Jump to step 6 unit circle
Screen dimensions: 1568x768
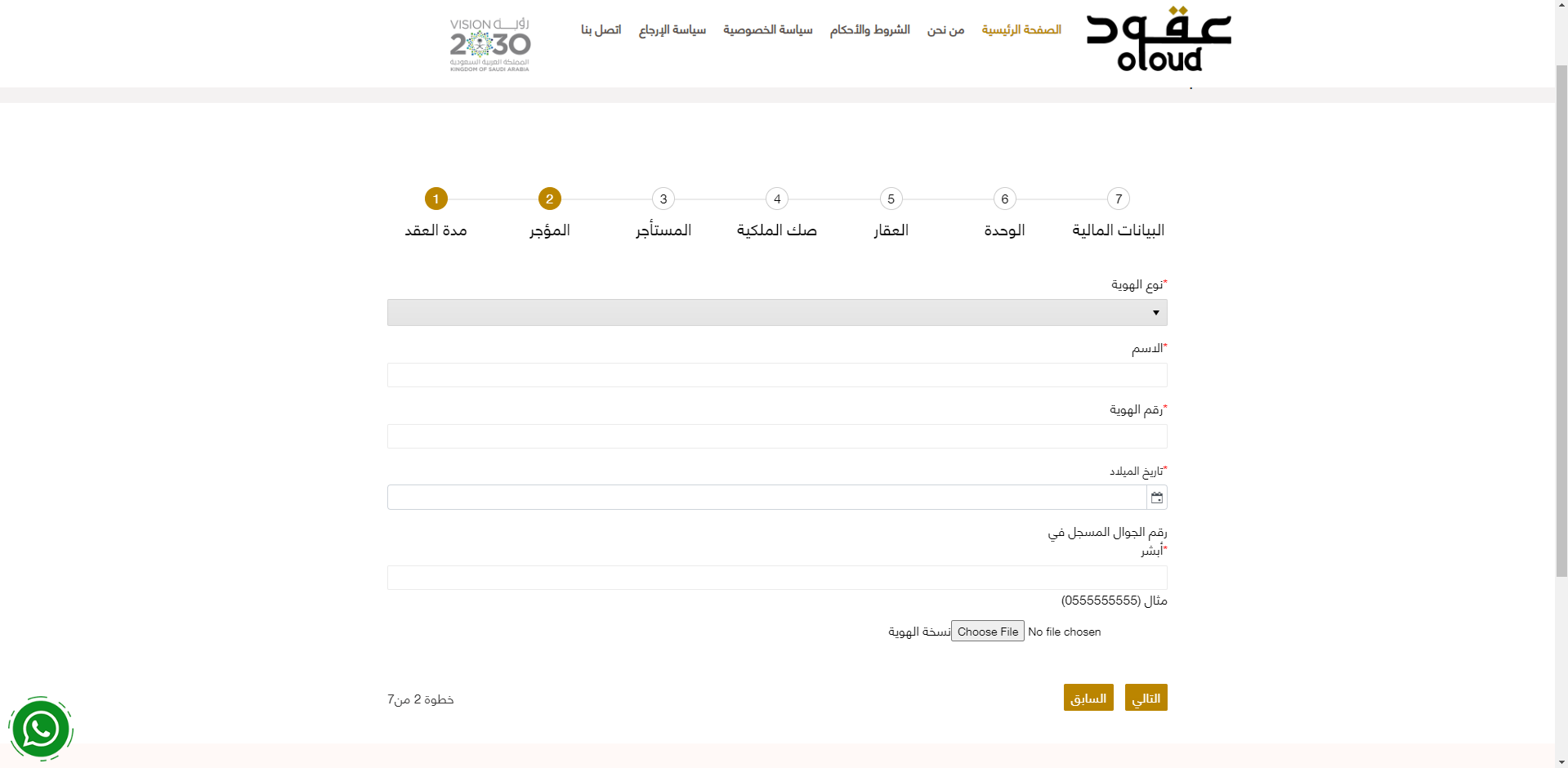(1004, 199)
